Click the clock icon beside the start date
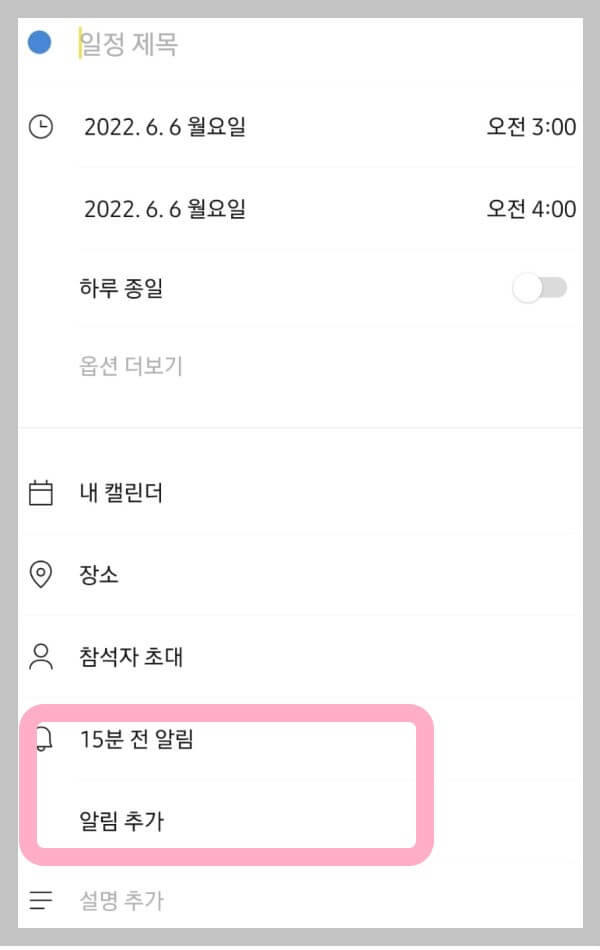Viewport: 600px width, 950px height. tap(40, 127)
